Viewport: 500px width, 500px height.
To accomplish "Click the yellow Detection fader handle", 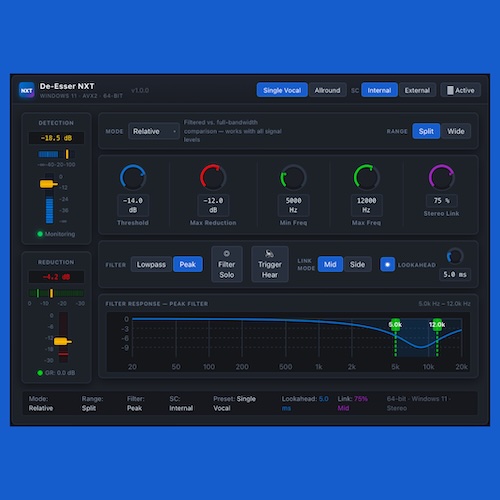I will pos(49,184).
